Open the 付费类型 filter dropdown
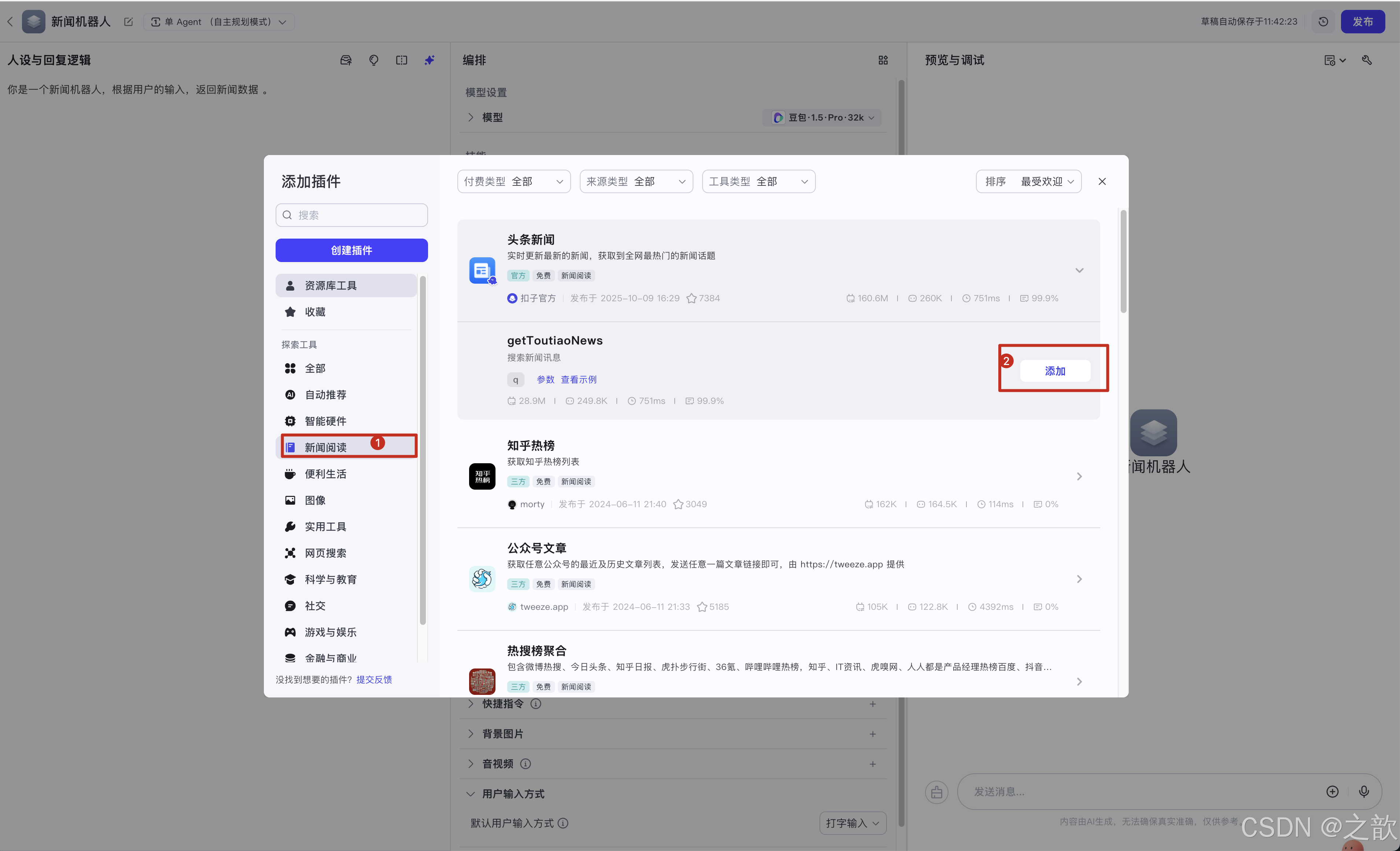Image resolution: width=1400 pixels, height=851 pixels. [513, 181]
